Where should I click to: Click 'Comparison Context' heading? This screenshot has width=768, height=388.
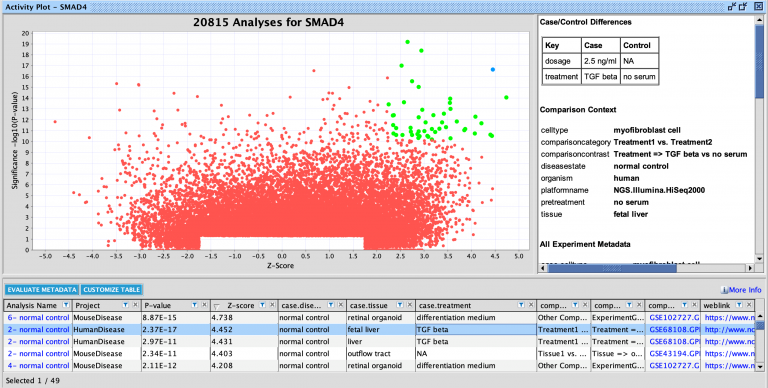point(578,110)
